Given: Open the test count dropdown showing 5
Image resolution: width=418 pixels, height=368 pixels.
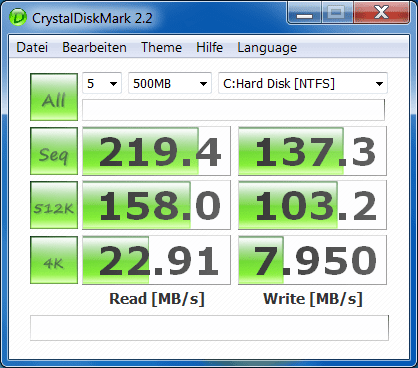Looking at the screenshot, I should pos(102,83).
